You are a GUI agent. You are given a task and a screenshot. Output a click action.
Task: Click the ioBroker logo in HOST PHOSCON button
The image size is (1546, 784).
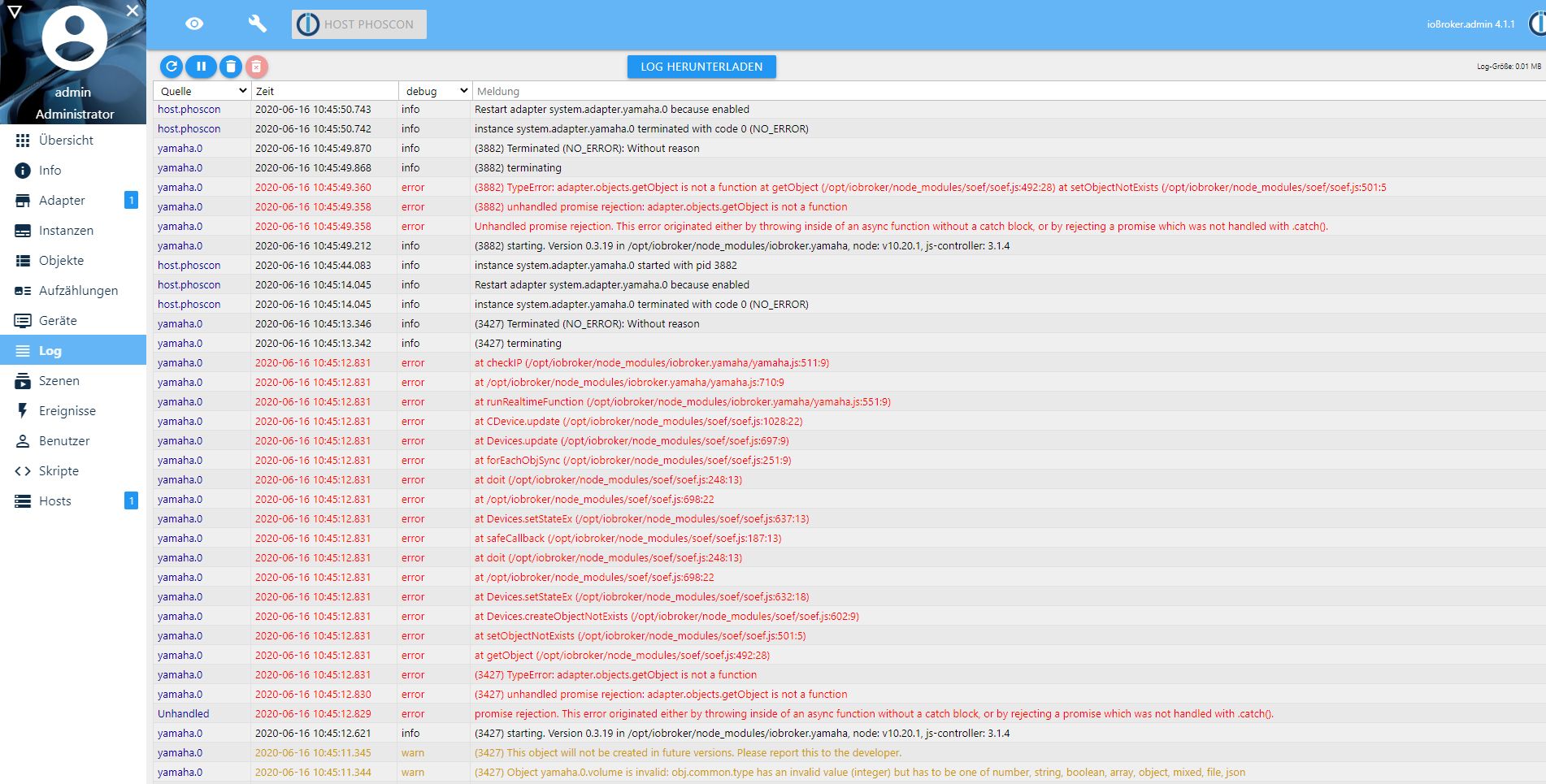[x=308, y=24]
